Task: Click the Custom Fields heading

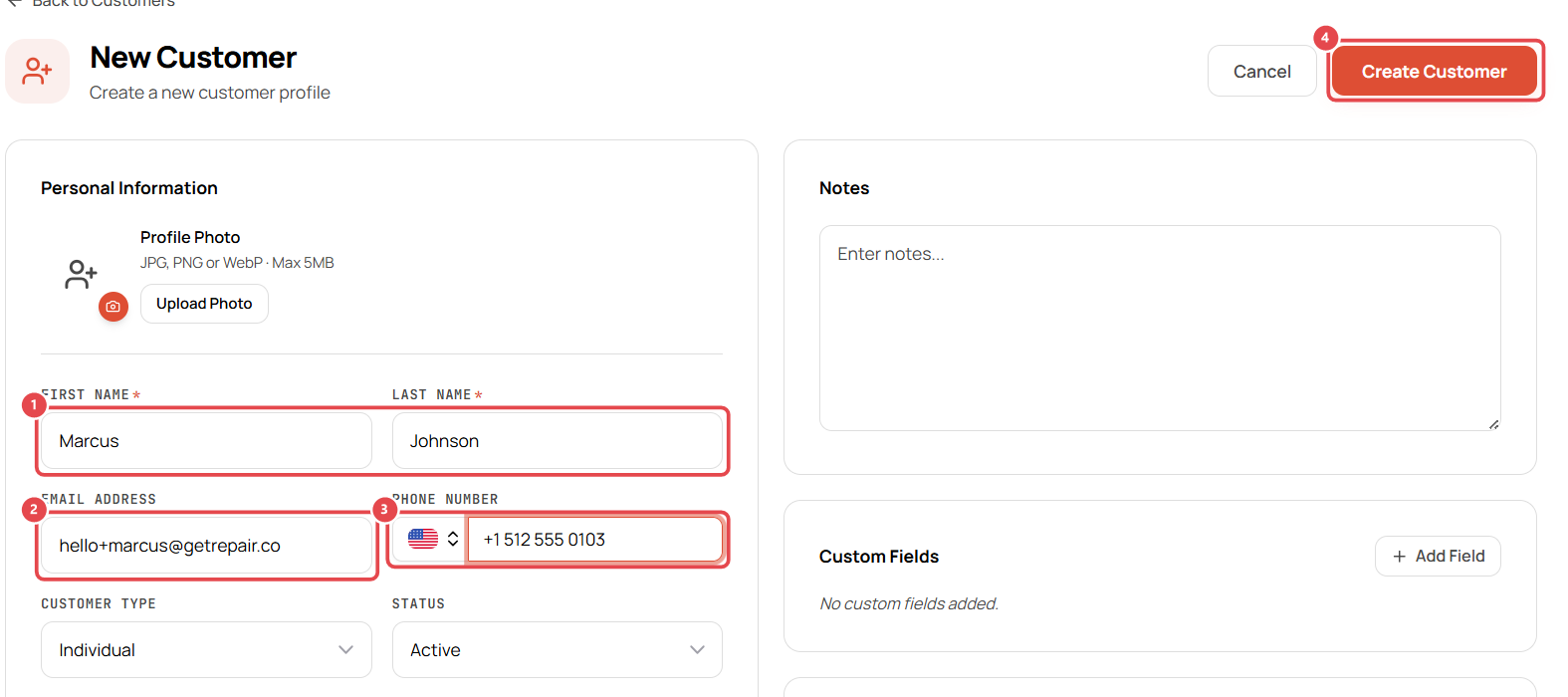Action: click(x=879, y=557)
